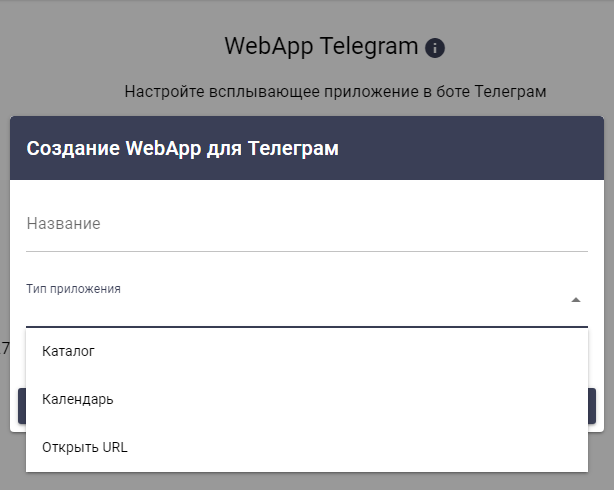Screen dimensions: 614x490
Task: Click the WebApp Telegram page heading
Action: tap(320, 46)
